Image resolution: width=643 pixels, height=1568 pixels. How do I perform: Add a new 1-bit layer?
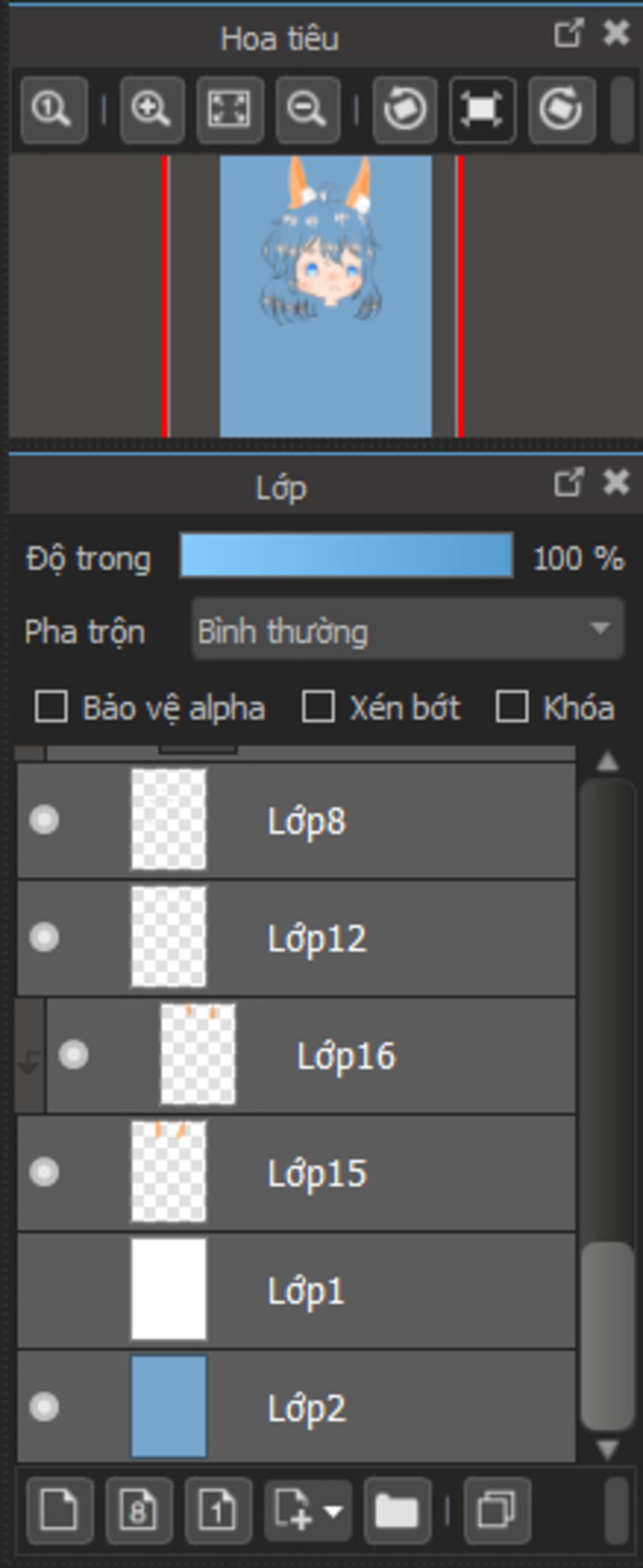pyautogui.click(x=218, y=1510)
